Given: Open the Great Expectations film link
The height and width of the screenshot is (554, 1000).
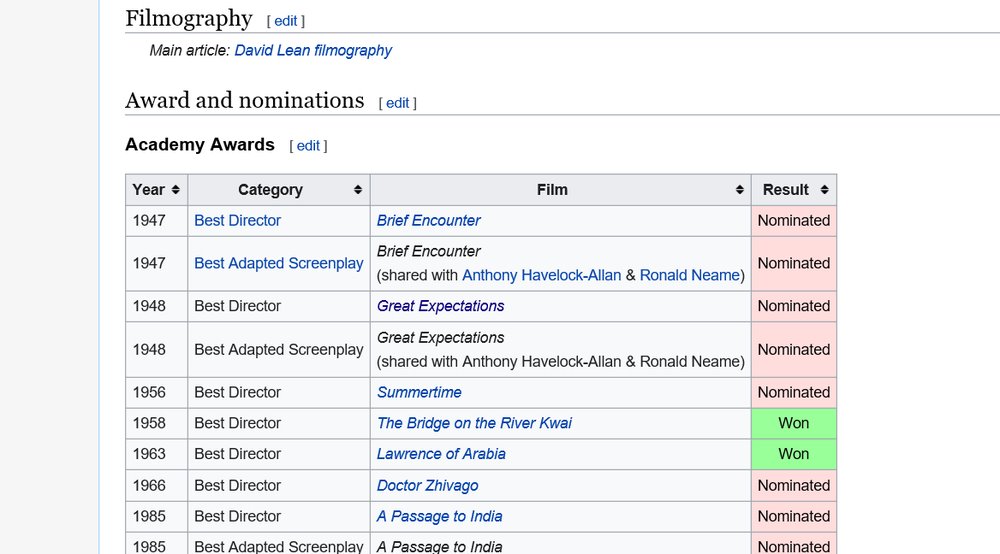Looking at the screenshot, I should tap(440, 306).
